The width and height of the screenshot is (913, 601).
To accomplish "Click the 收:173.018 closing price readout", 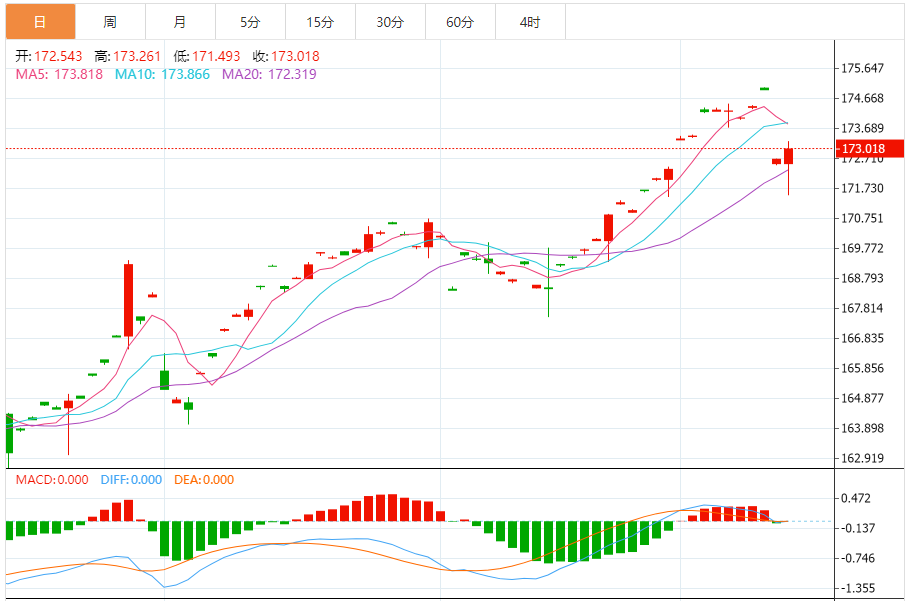I will 286,56.
